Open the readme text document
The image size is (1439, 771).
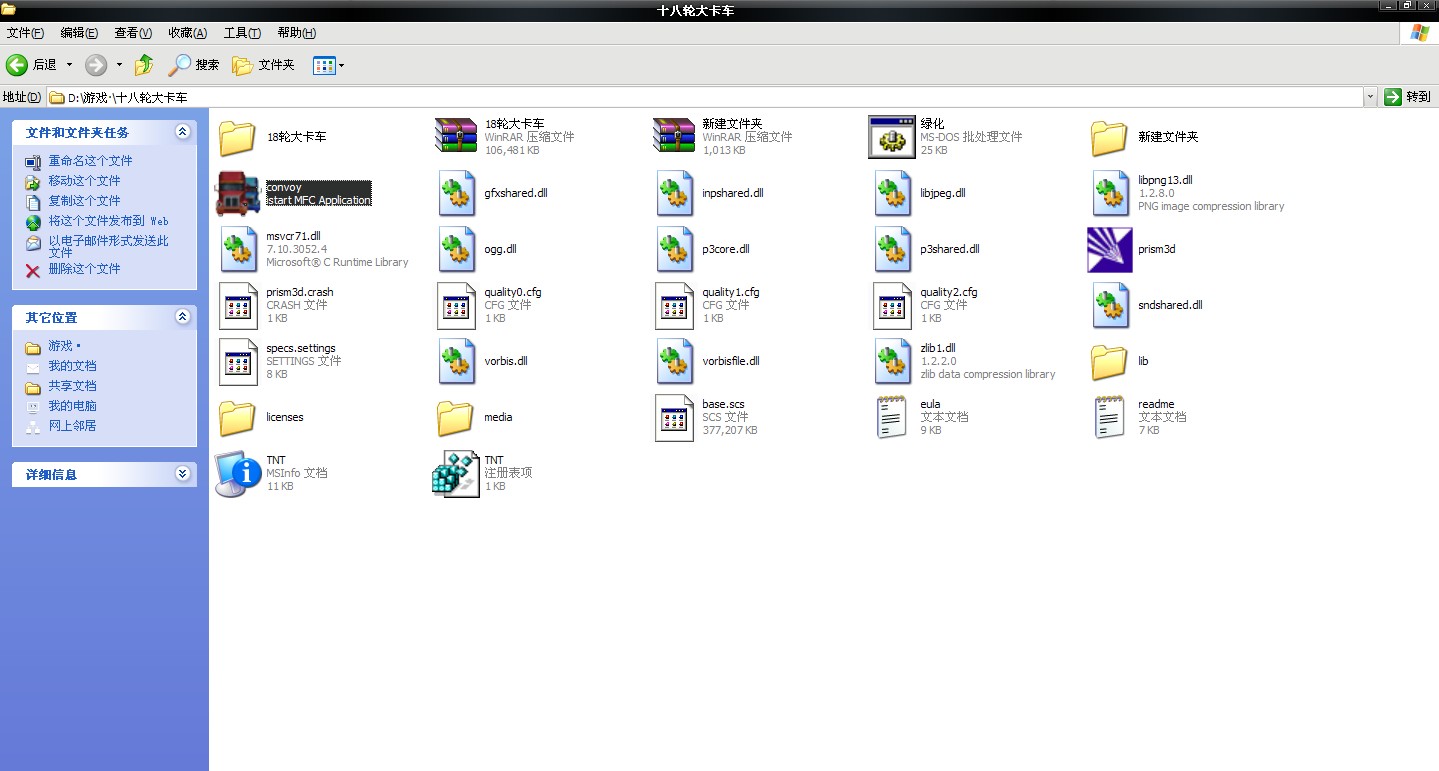[1109, 418]
